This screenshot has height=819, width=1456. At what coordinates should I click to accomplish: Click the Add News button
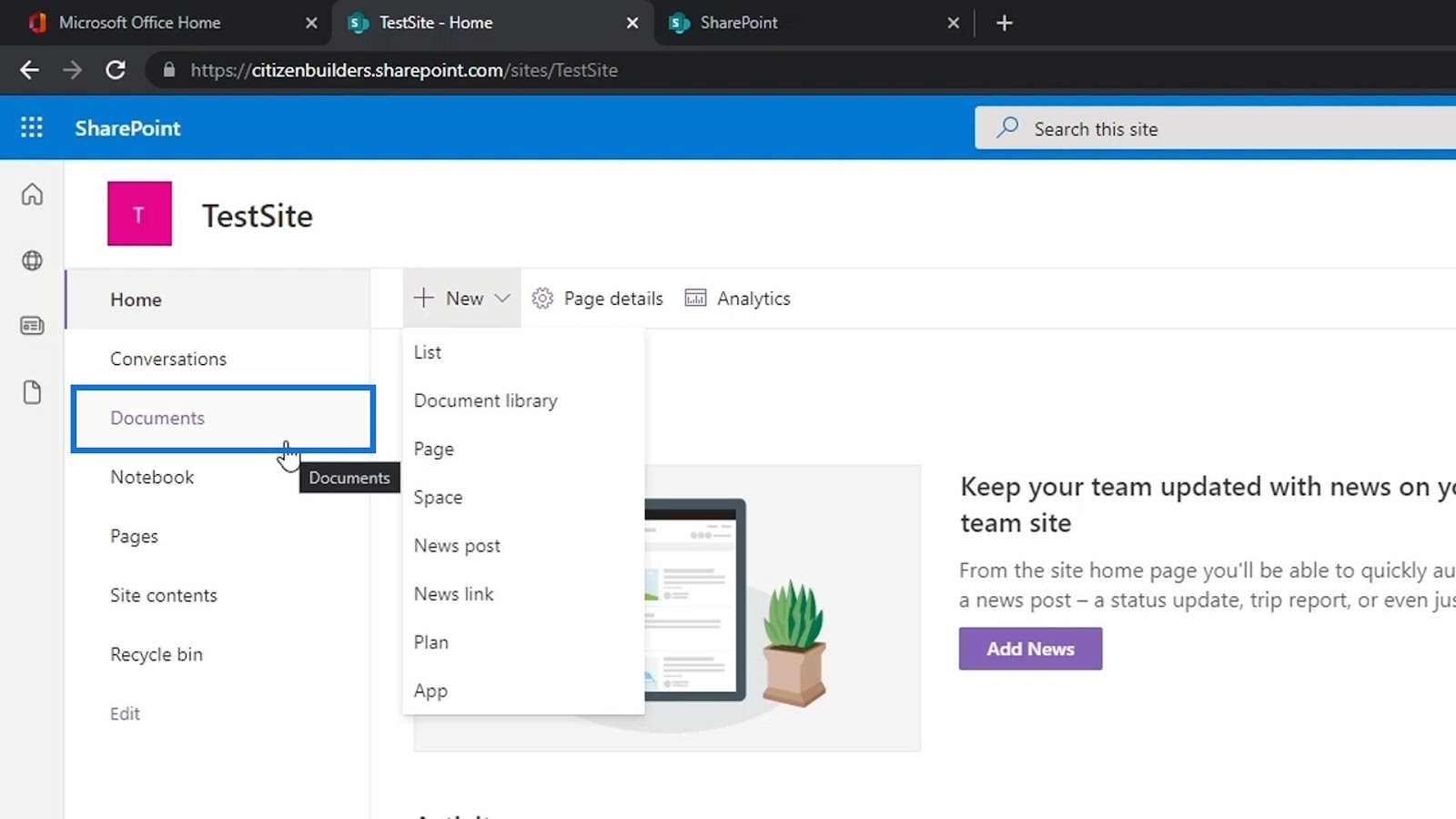[x=1030, y=649]
